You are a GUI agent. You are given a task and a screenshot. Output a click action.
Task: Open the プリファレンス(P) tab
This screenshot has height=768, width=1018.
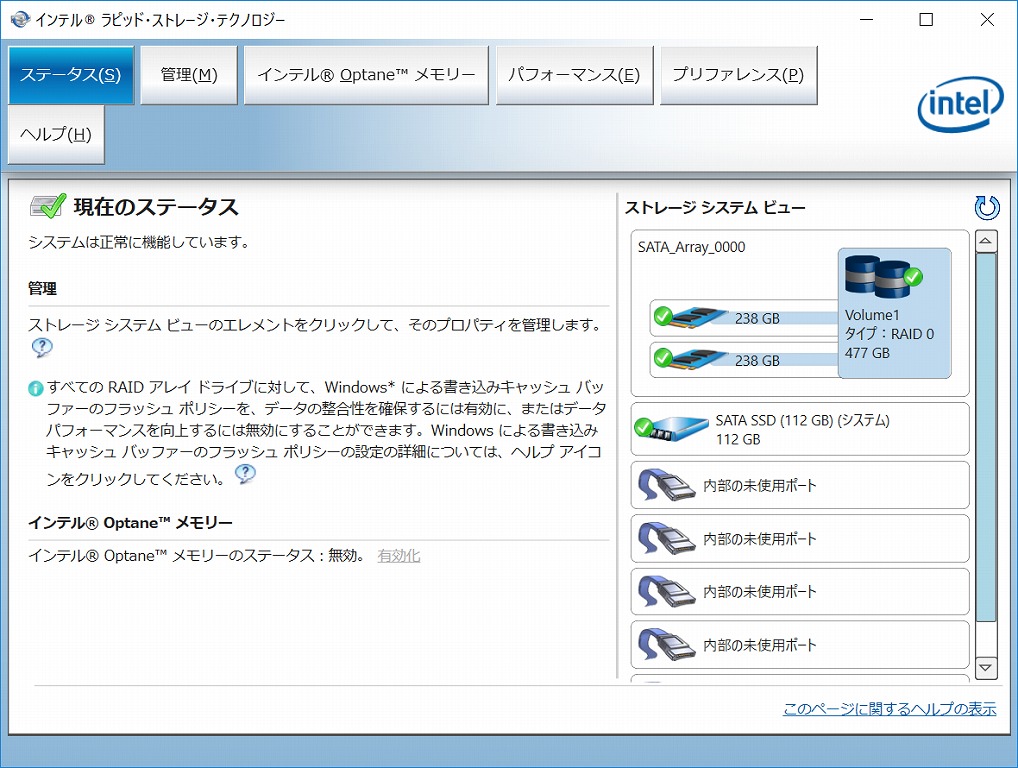(738, 75)
